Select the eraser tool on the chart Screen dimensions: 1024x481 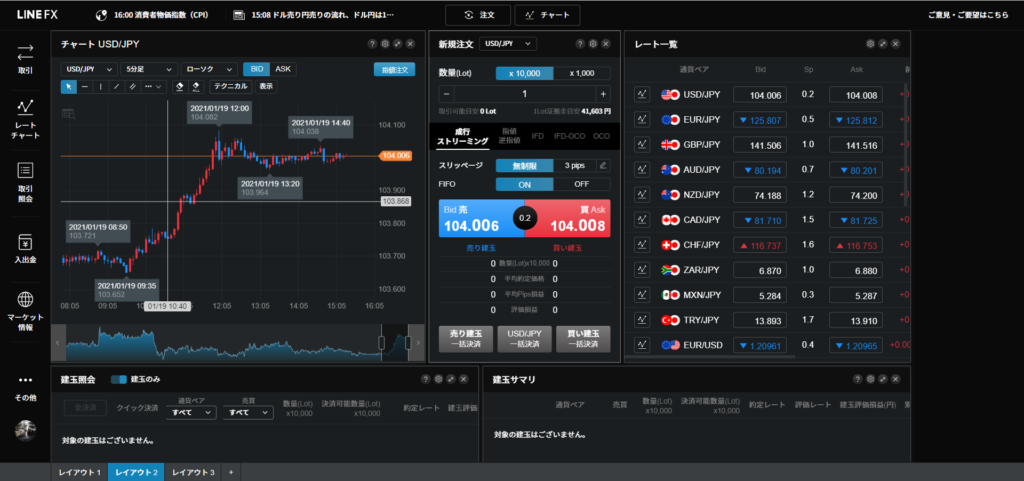pyautogui.click(x=180, y=86)
